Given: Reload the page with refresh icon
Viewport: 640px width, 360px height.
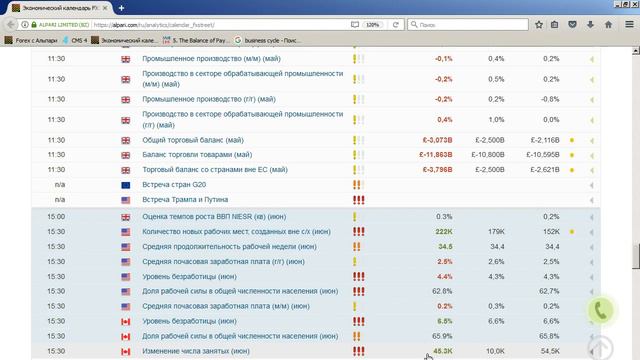Looking at the screenshot, I should [396, 25].
